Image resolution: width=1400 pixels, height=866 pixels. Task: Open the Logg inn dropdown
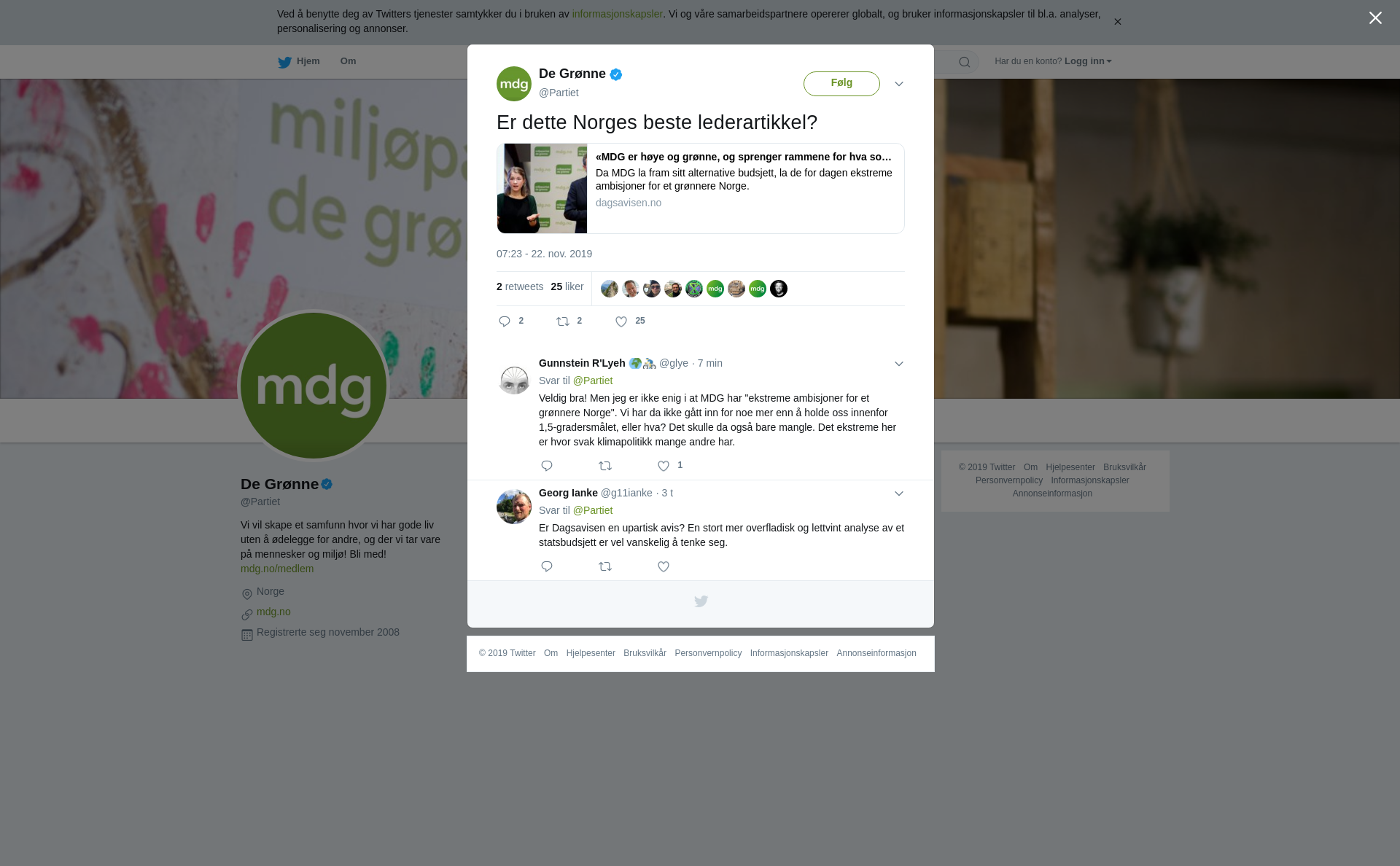[x=1088, y=61]
